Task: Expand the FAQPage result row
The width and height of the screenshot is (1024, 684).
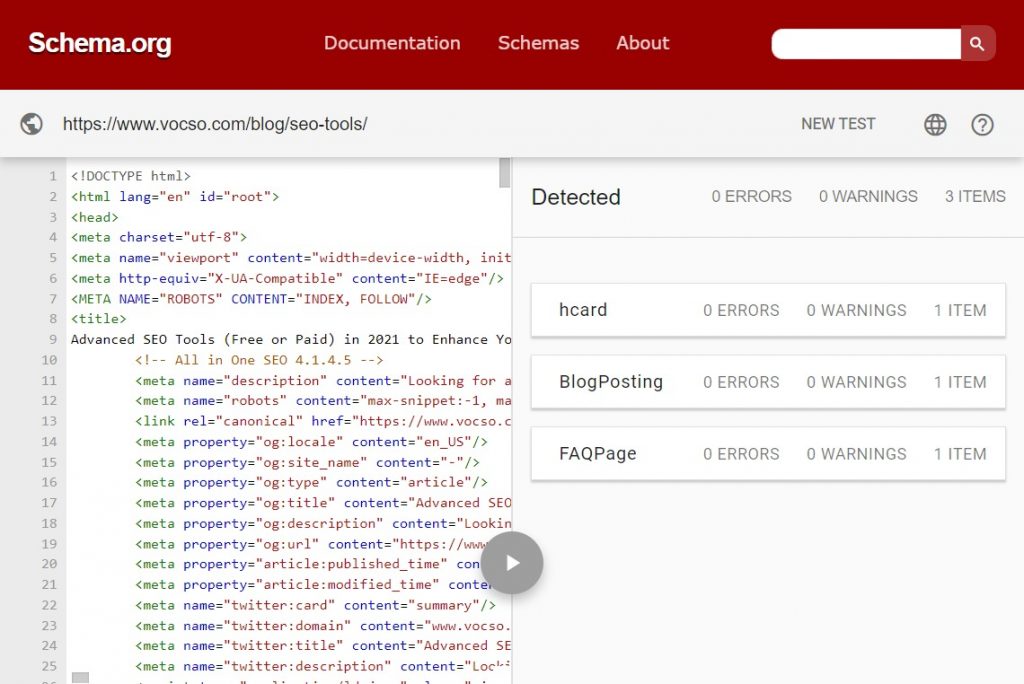Action: pos(767,454)
